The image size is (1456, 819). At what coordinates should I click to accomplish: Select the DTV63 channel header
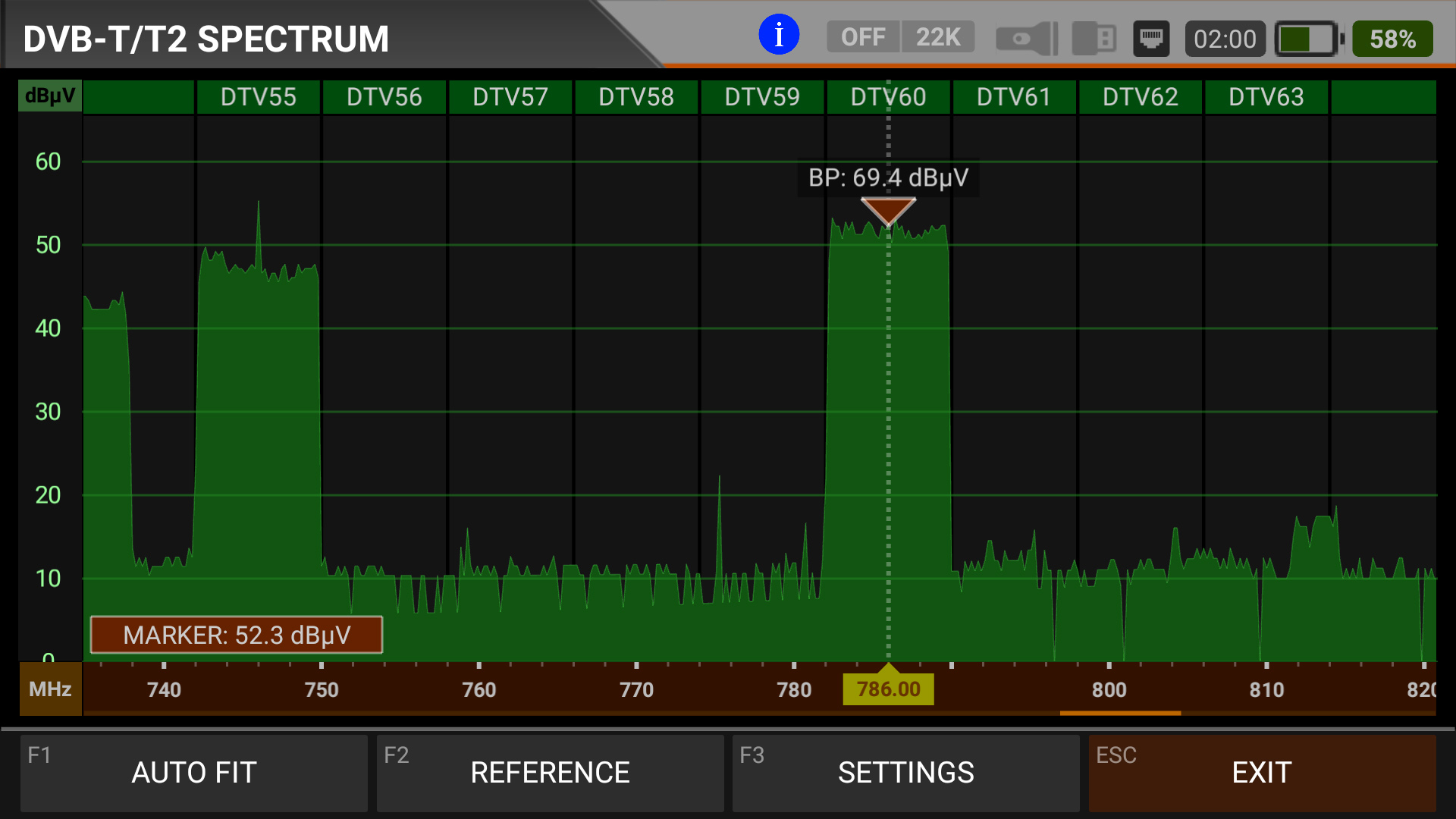[x=1266, y=97]
